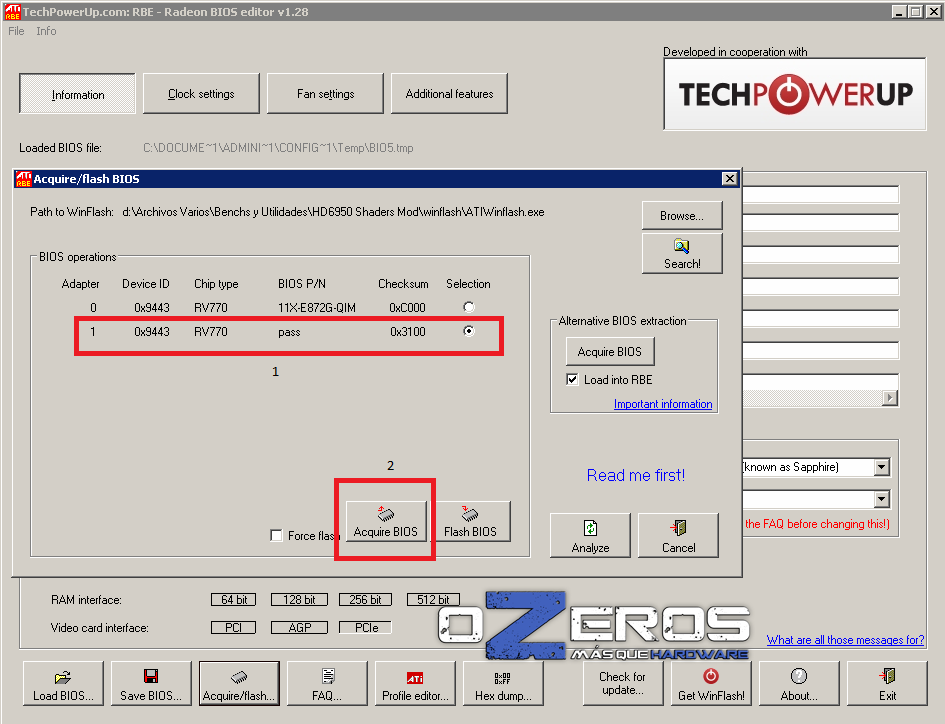Enable the Force flash checkbox

pyautogui.click(x=277, y=535)
